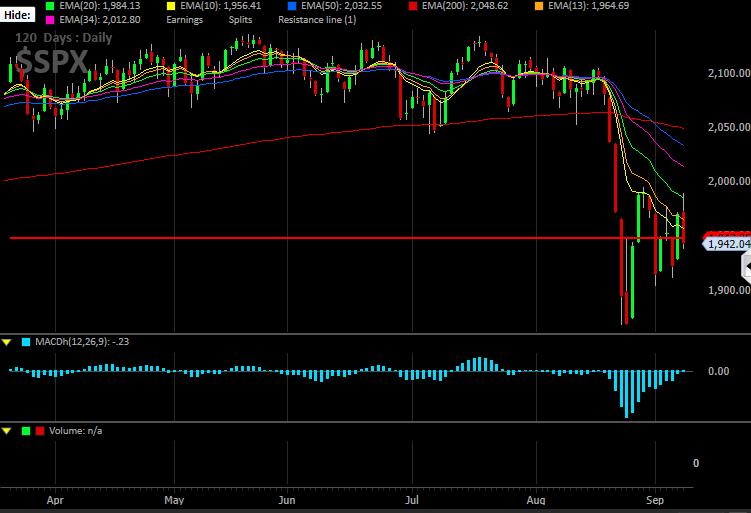Click the Apr label on the time axis
This screenshot has height=513, width=751.
[55, 500]
